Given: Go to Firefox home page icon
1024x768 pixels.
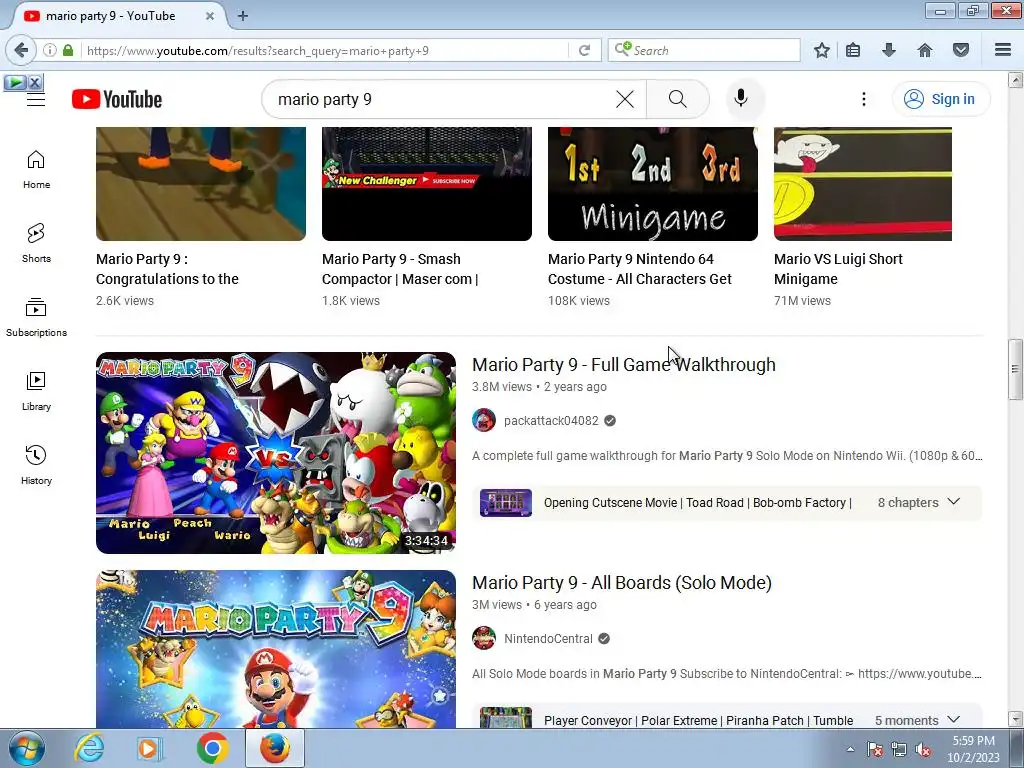Looking at the screenshot, I should tap(925, 50).
